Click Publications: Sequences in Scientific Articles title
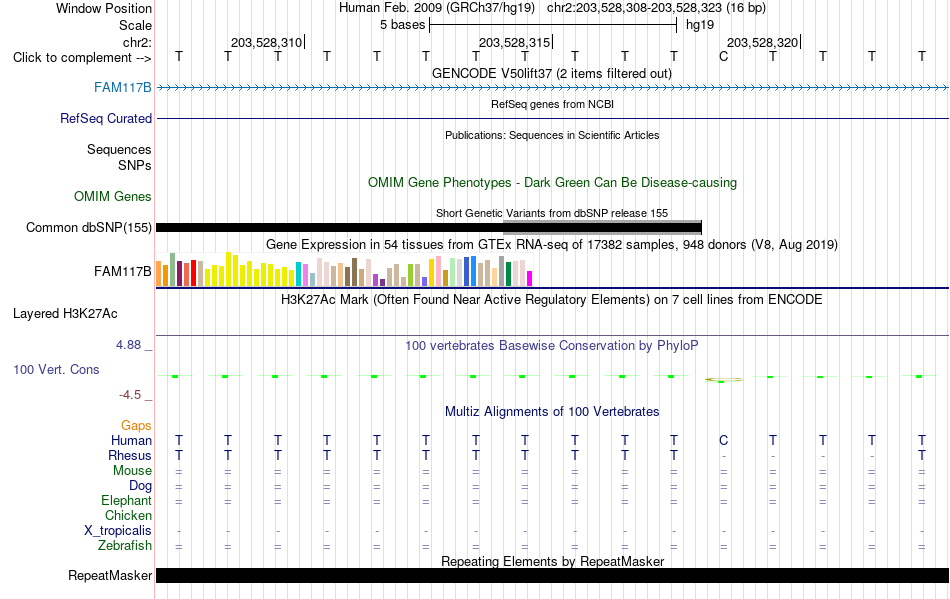 click(552, 135)
